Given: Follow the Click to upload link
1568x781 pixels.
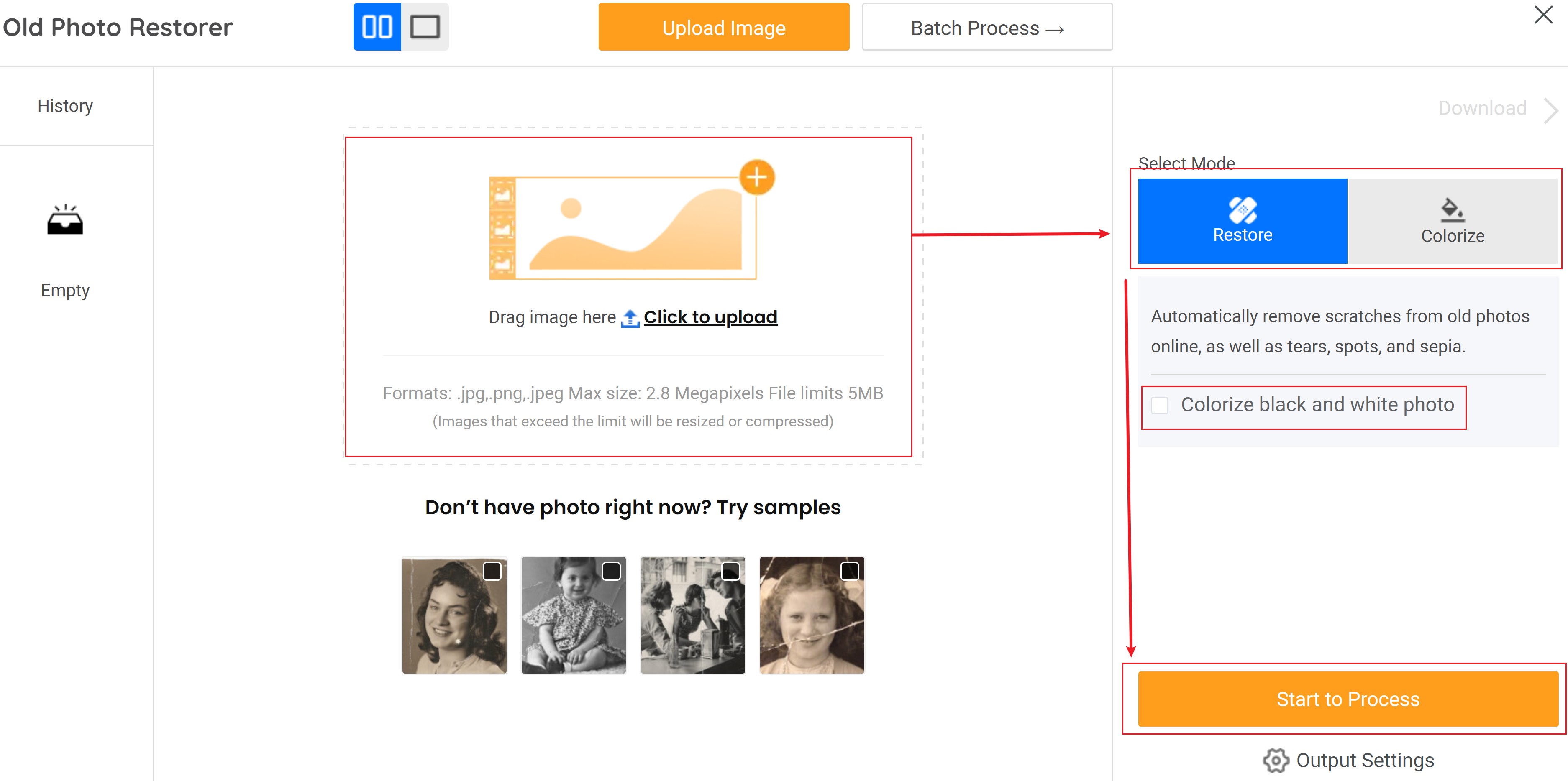Looking at the screenshot, I should tap(710, 317).
